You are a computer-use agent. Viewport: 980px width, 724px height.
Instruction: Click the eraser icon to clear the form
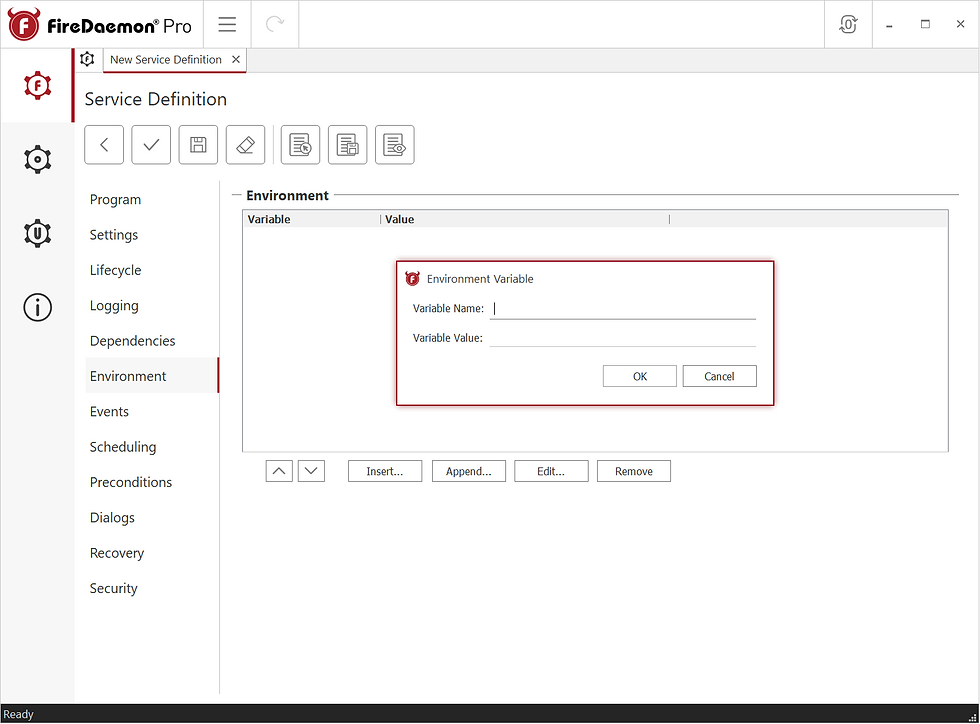[245, 144]
